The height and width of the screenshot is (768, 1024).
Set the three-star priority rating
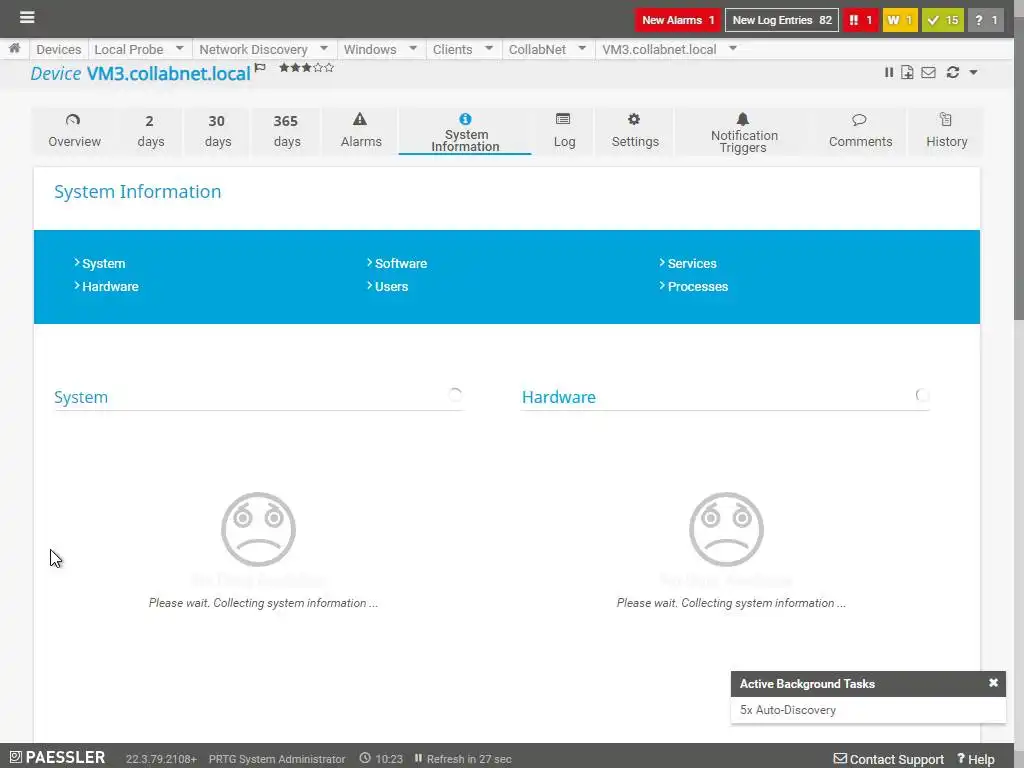click(306, 67)
